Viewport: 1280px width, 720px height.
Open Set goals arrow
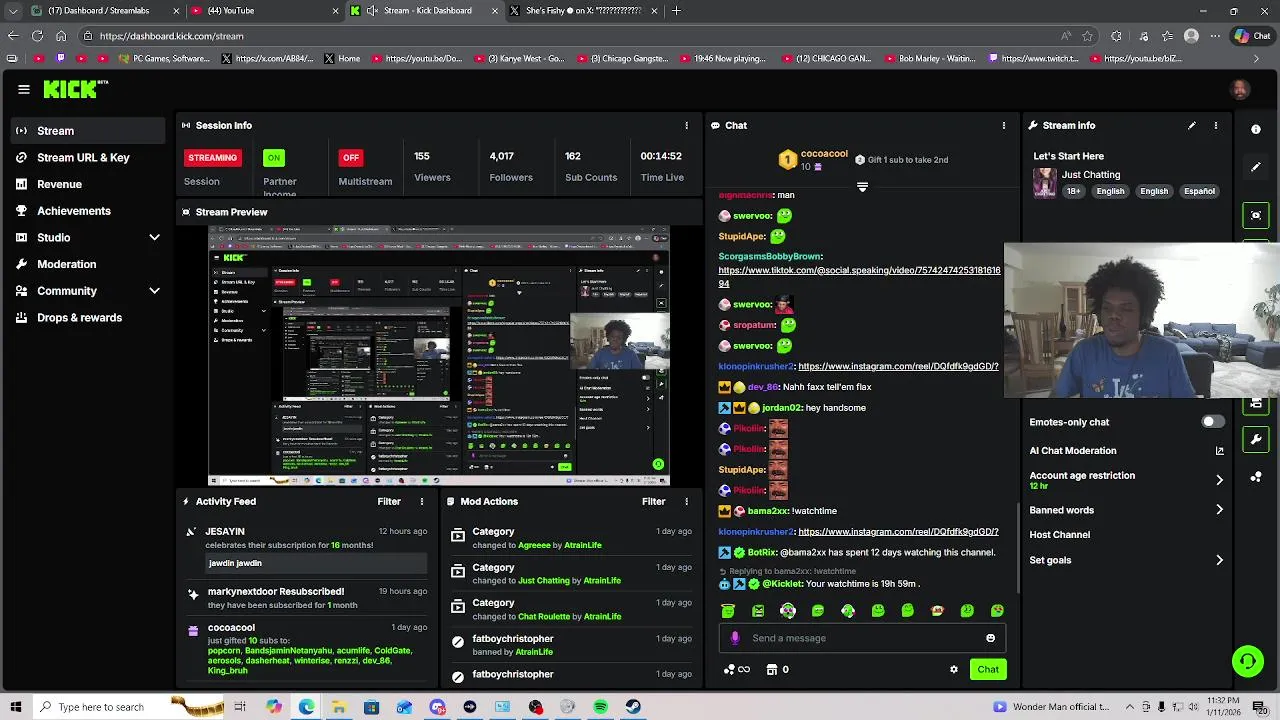tap(1219, 560)
